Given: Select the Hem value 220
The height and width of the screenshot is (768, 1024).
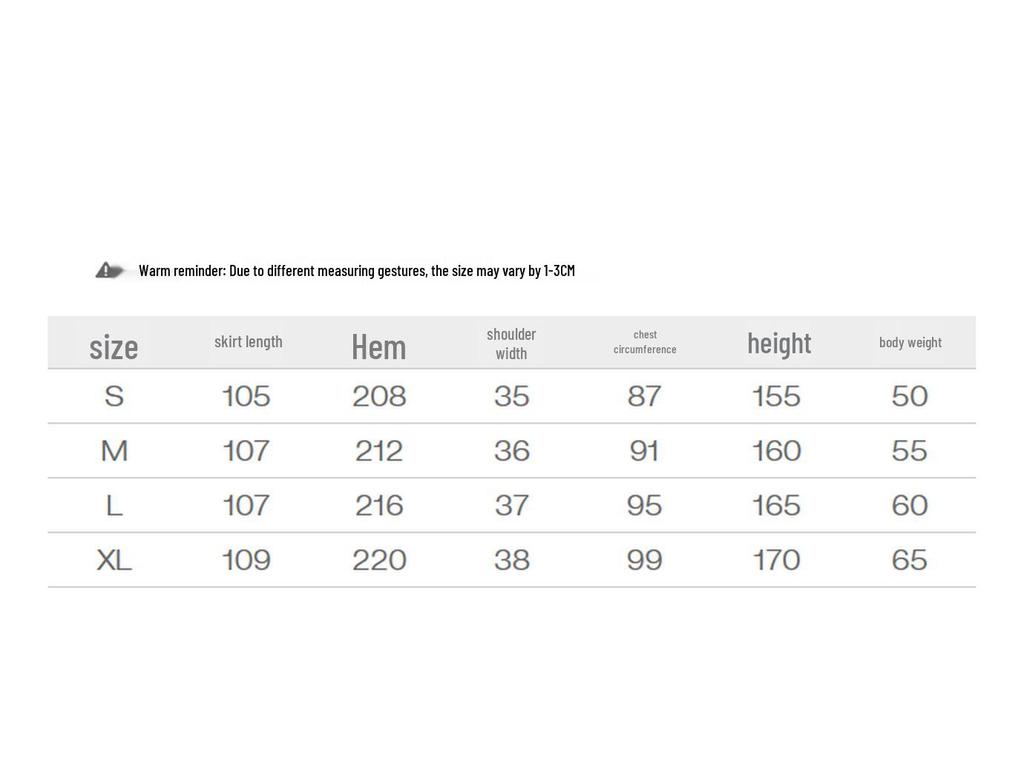Looking at the screenshot, I should coord(379,560).
